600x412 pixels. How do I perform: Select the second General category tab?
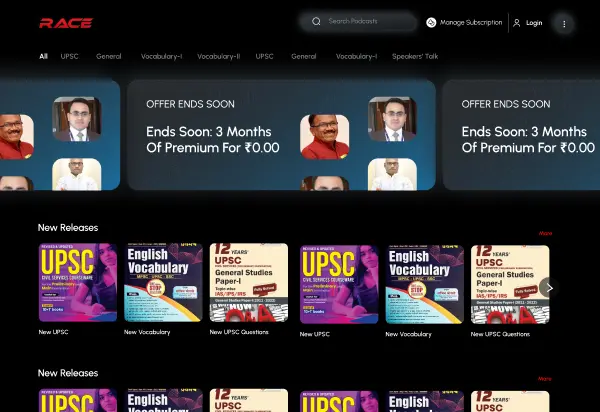pos(303,56)
